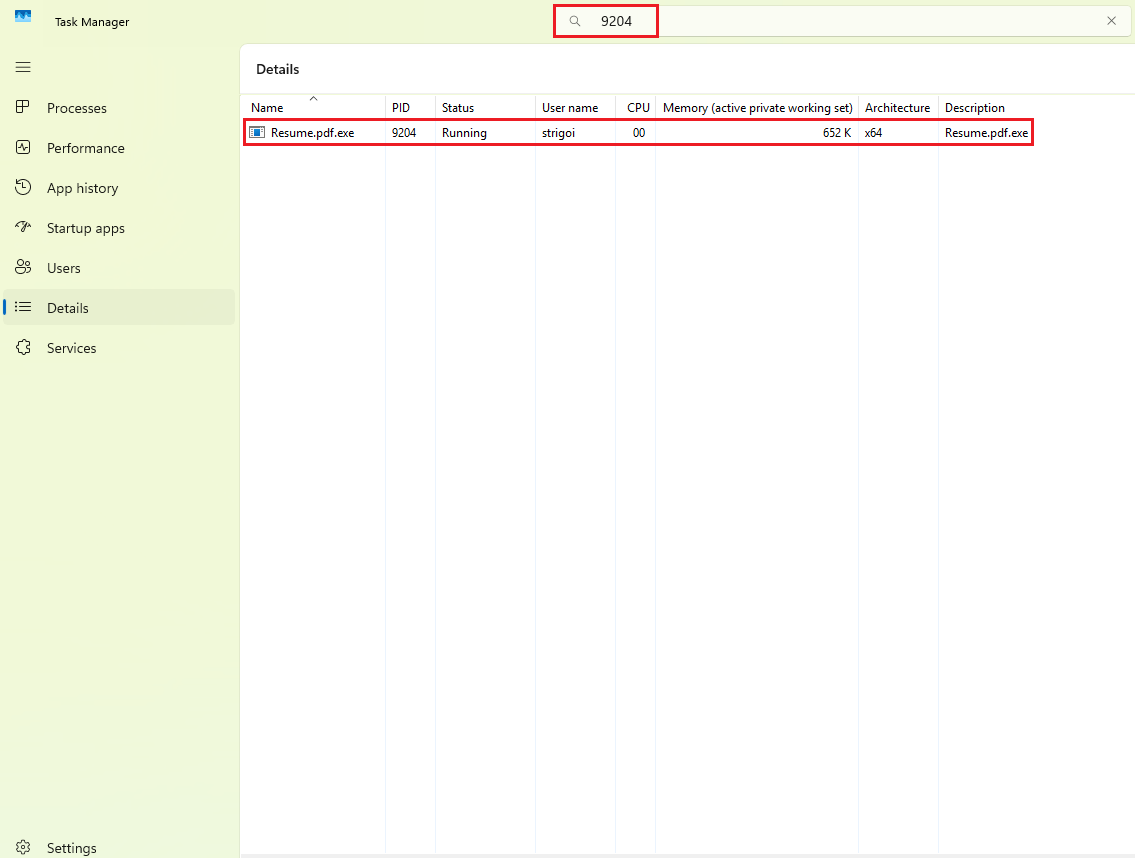This screenshot has width=1135, height=858.
Task: Sort processes by the Name column
Action: click(267, 107)
